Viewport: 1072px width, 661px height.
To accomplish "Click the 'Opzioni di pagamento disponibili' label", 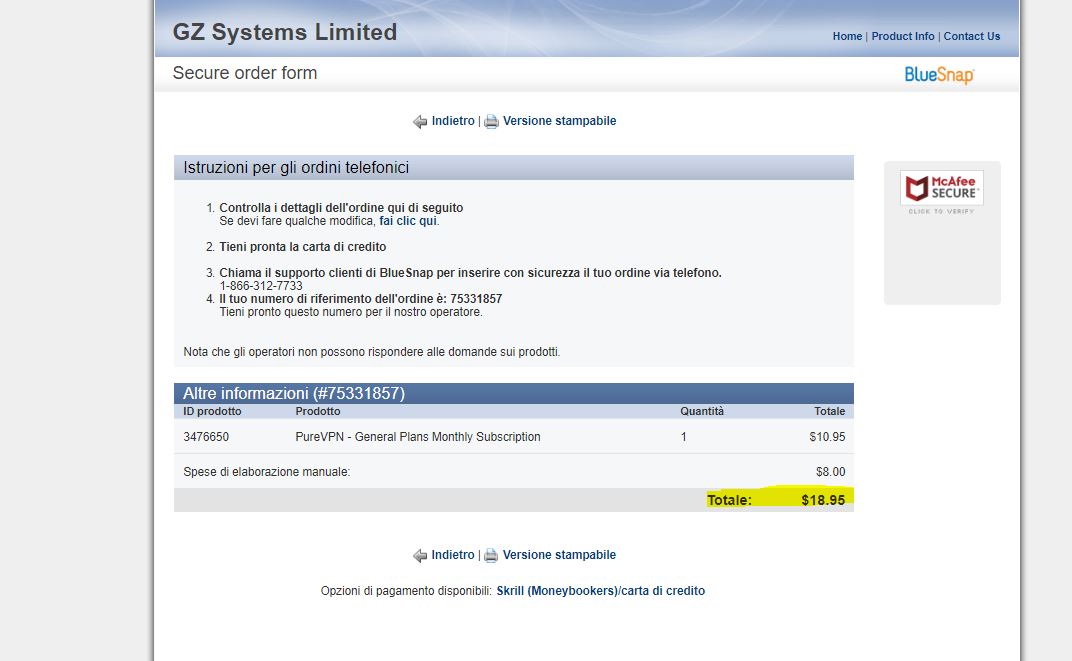I will point(406,591).
